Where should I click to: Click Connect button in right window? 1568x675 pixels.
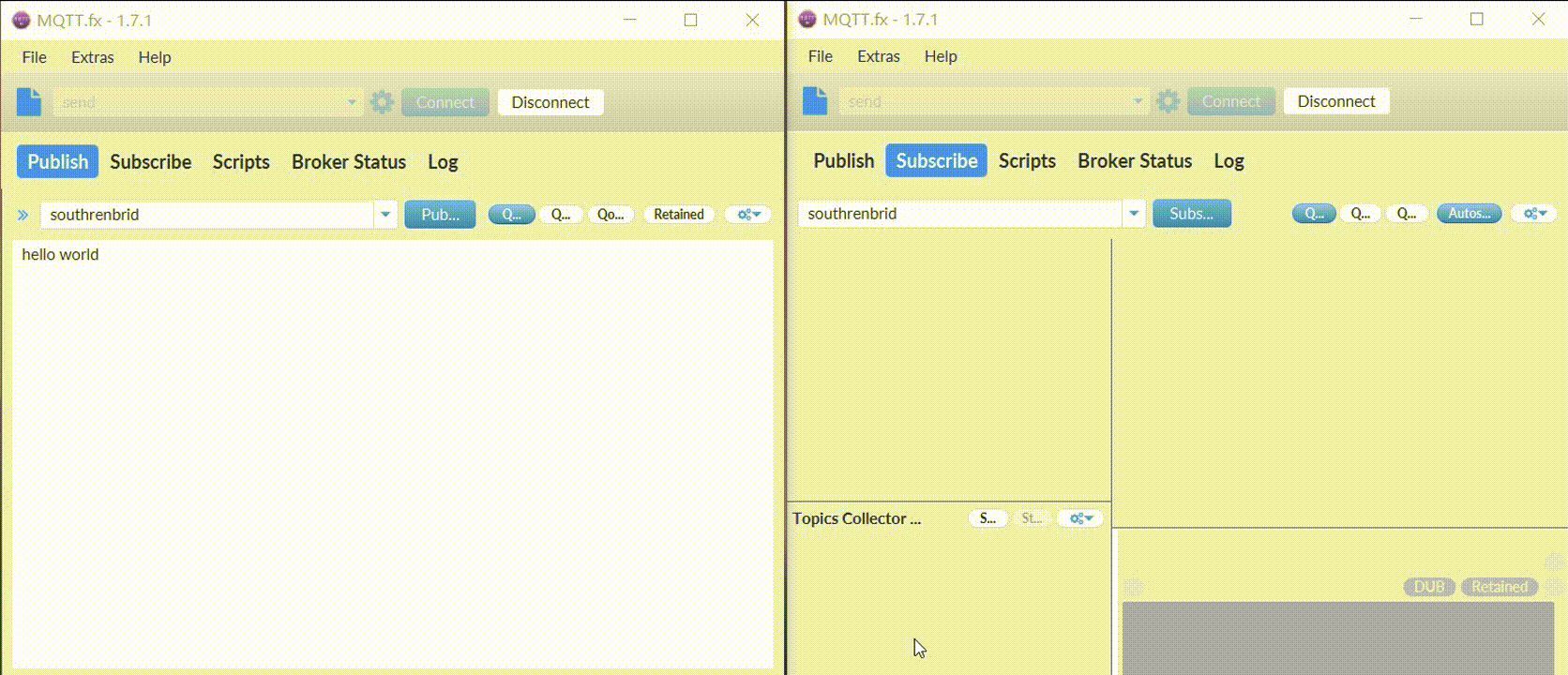(1231, 101)
